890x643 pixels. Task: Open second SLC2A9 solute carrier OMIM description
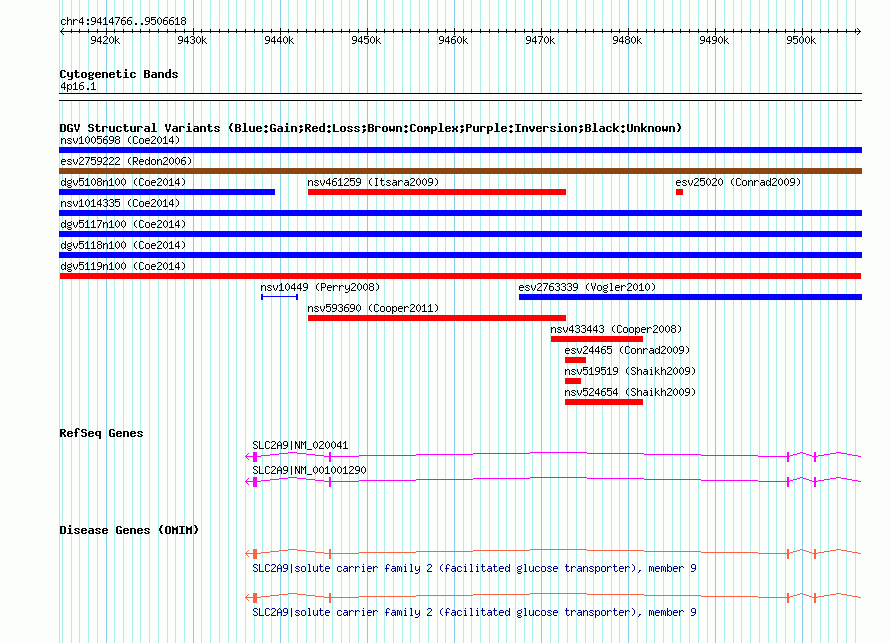point(474,612)
